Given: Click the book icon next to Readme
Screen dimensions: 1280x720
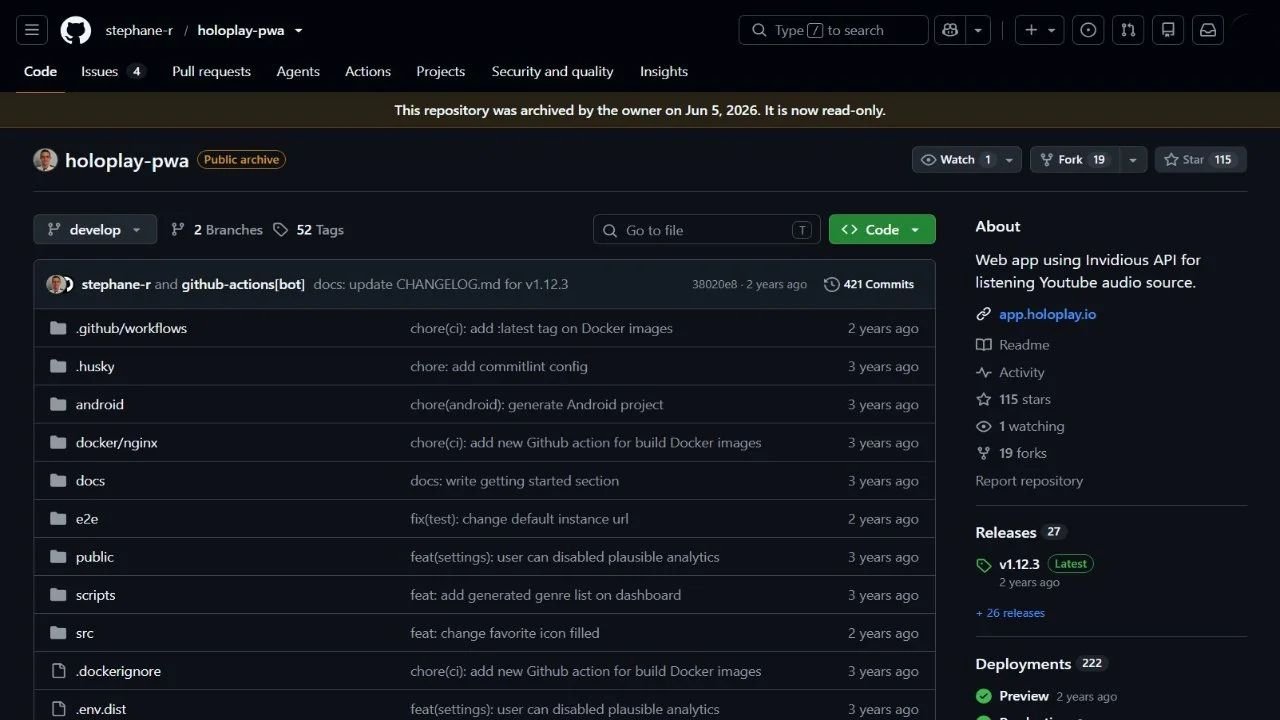Looking at the screenshot, I should tap(984, 345).
